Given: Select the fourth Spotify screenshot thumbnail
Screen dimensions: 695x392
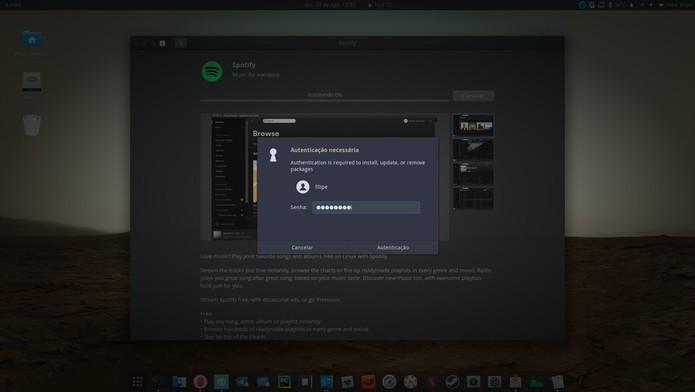Looking at the screenshot, I should pos(473,197).
